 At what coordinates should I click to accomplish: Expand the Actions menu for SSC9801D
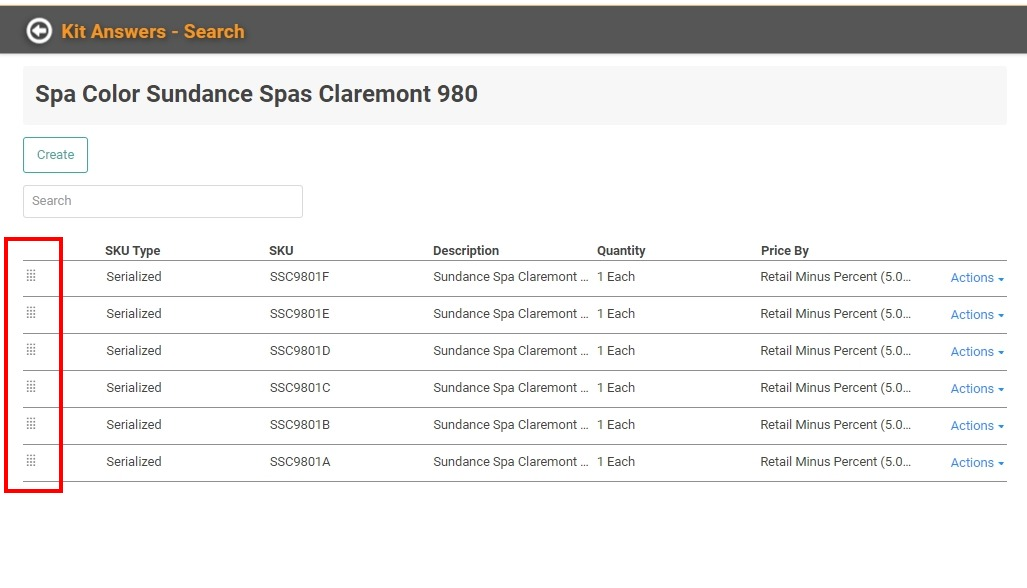977,352
